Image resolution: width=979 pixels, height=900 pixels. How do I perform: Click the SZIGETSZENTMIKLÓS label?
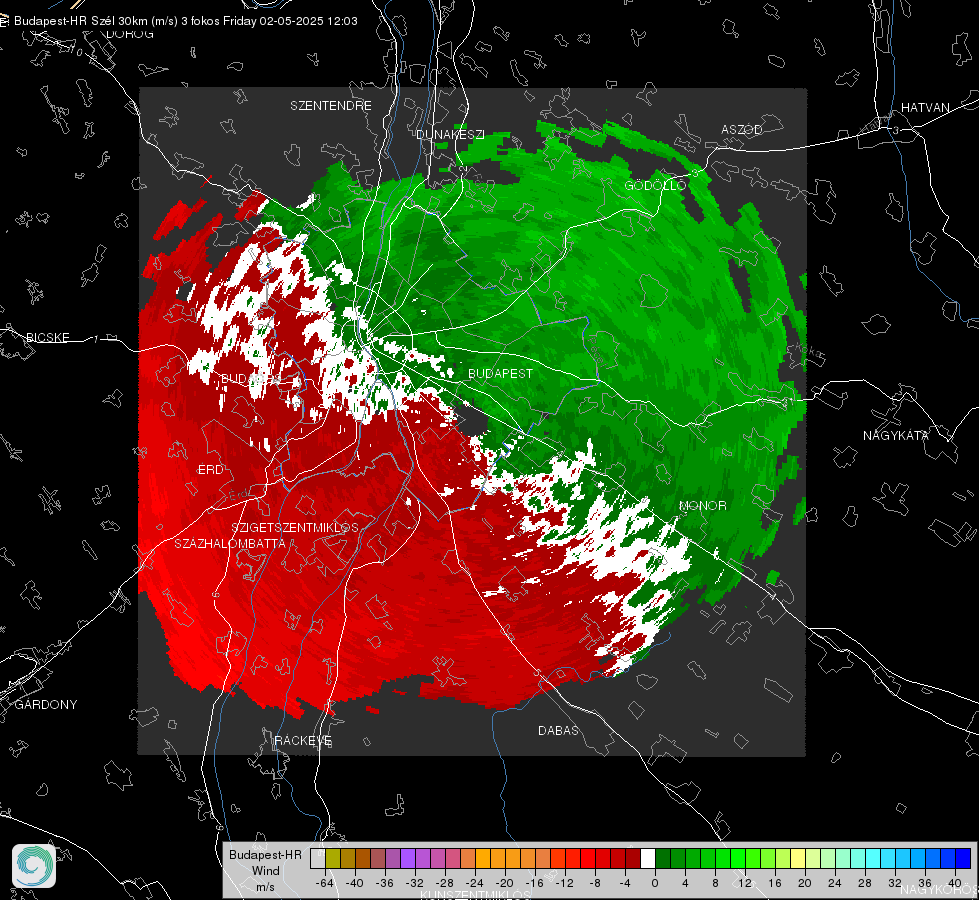click(295, 527)
